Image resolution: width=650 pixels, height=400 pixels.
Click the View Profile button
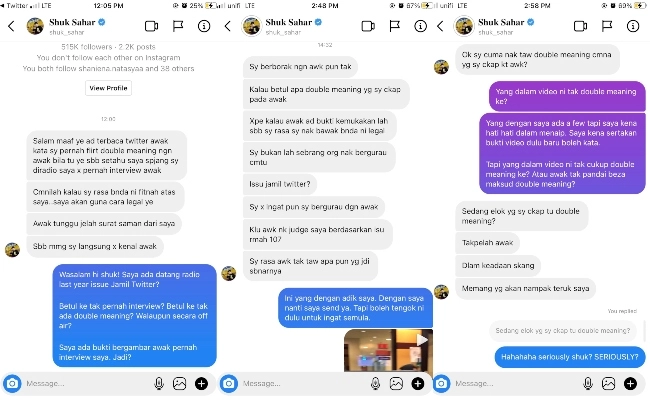(x=108, y=88)
